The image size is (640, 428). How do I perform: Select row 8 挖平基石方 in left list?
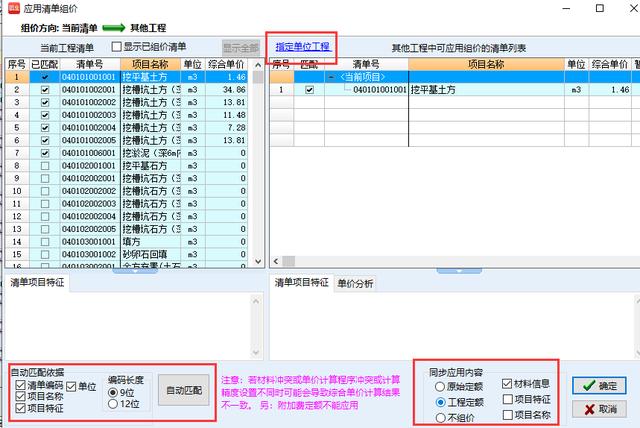coord(152,165)
